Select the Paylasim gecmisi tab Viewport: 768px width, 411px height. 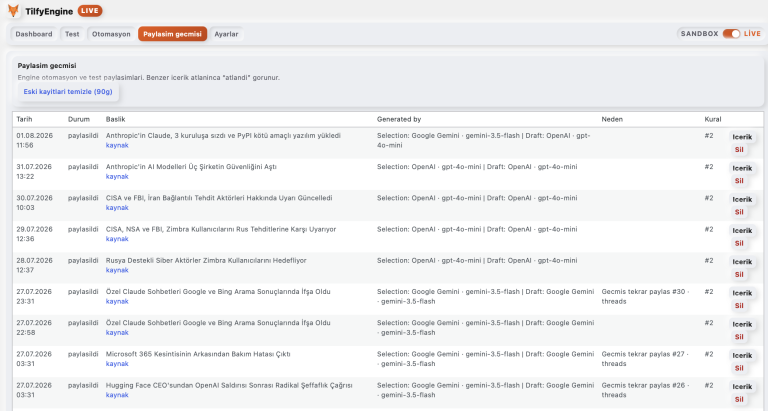172,34
